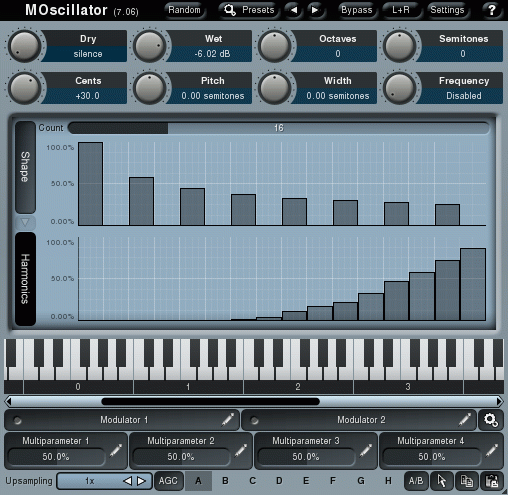Click the Dry knob
The width and height of the screenshot is (508, 495).
(24, 46)
